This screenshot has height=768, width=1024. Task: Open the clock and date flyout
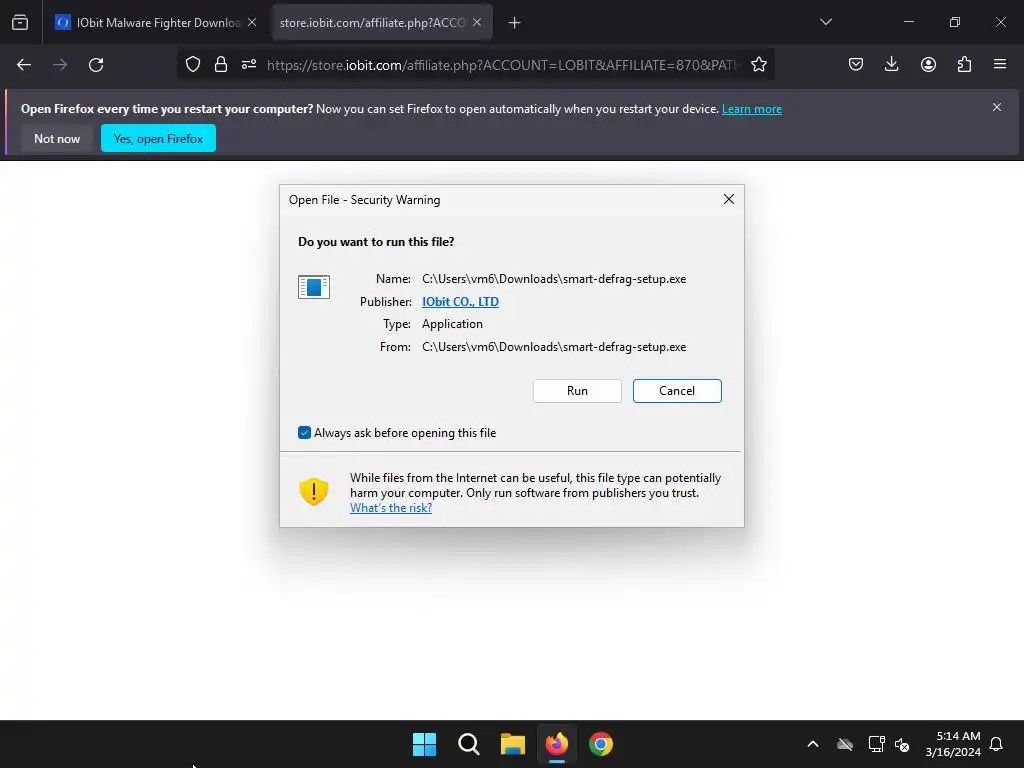click(953, 744)
